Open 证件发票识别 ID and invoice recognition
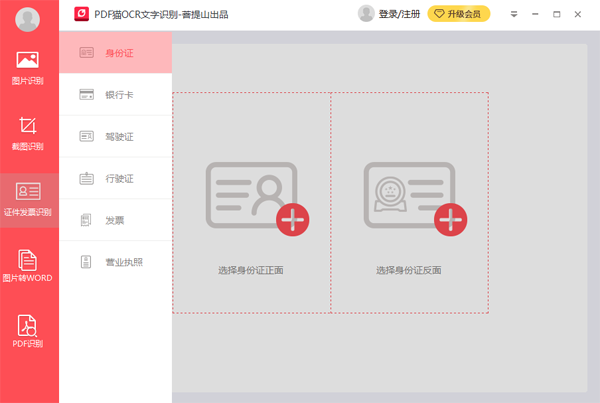The height and width of the screenshot is (403, 600). point(28,198)
